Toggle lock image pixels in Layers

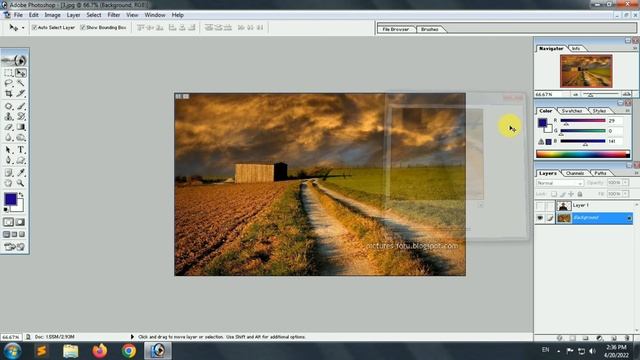562,194
